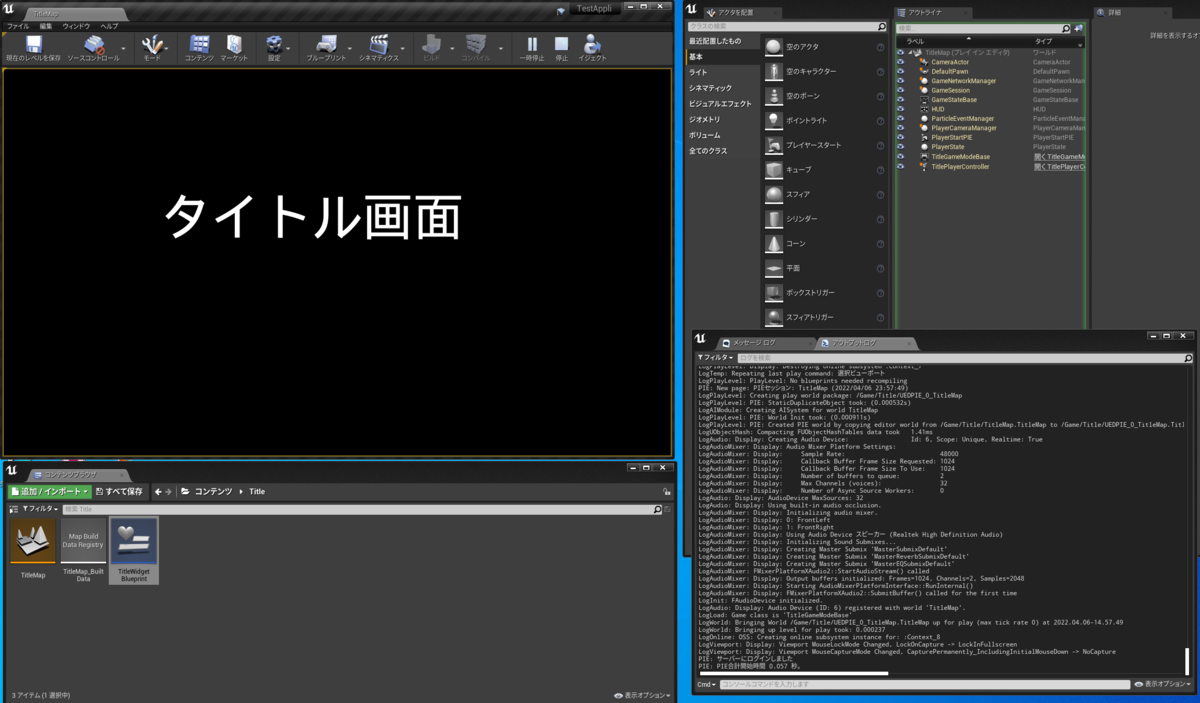Open dropdown arrow beside 設定
The height and width of the screenshot is (703, 1200).
289,48
